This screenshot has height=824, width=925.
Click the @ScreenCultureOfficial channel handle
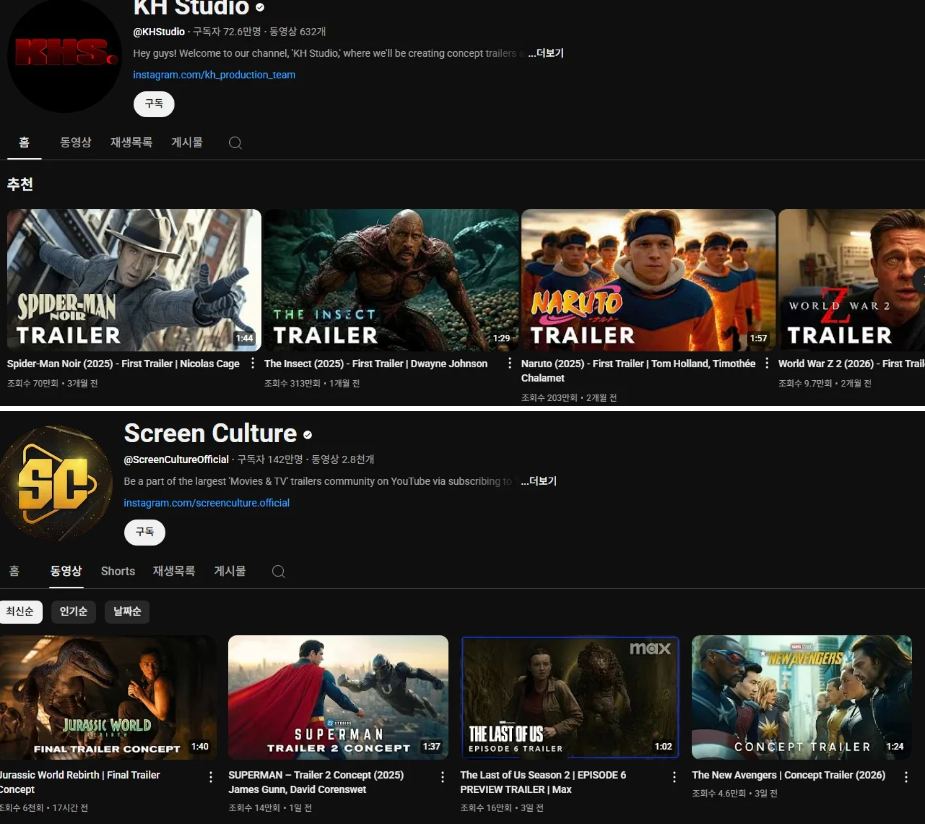click(x=176, y=459)
